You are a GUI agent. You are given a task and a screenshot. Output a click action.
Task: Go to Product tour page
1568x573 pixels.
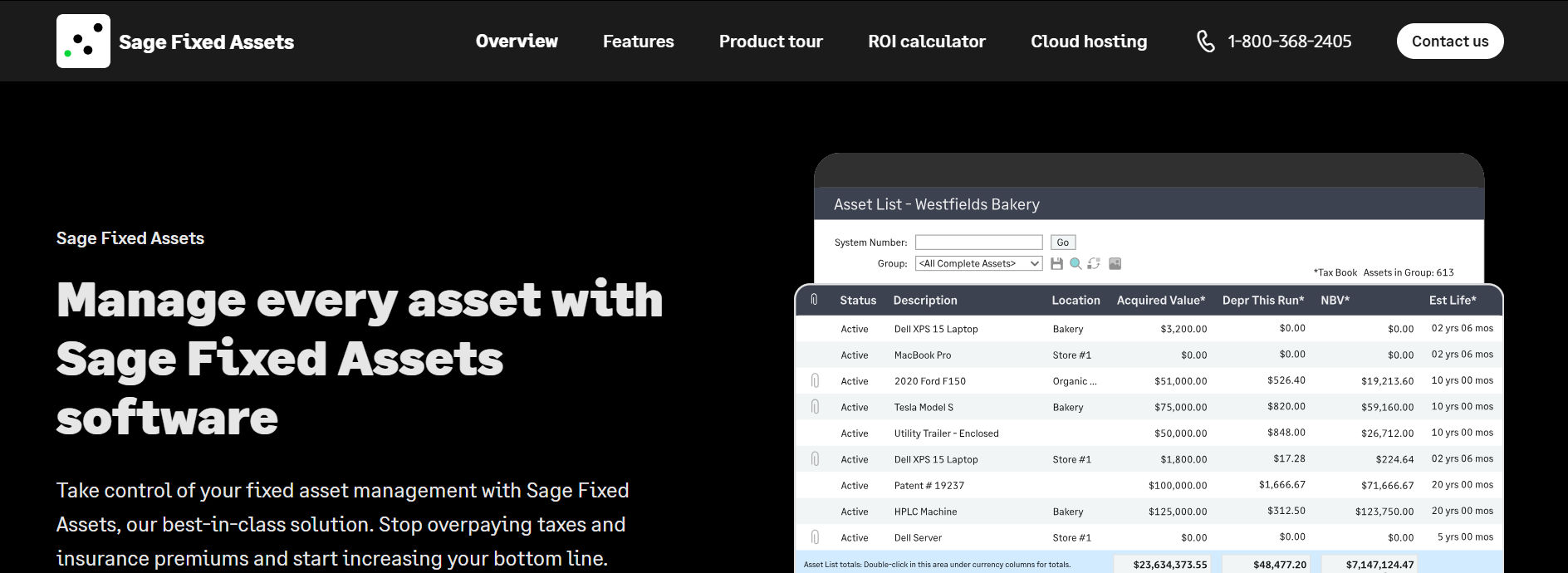coord(771,41)
